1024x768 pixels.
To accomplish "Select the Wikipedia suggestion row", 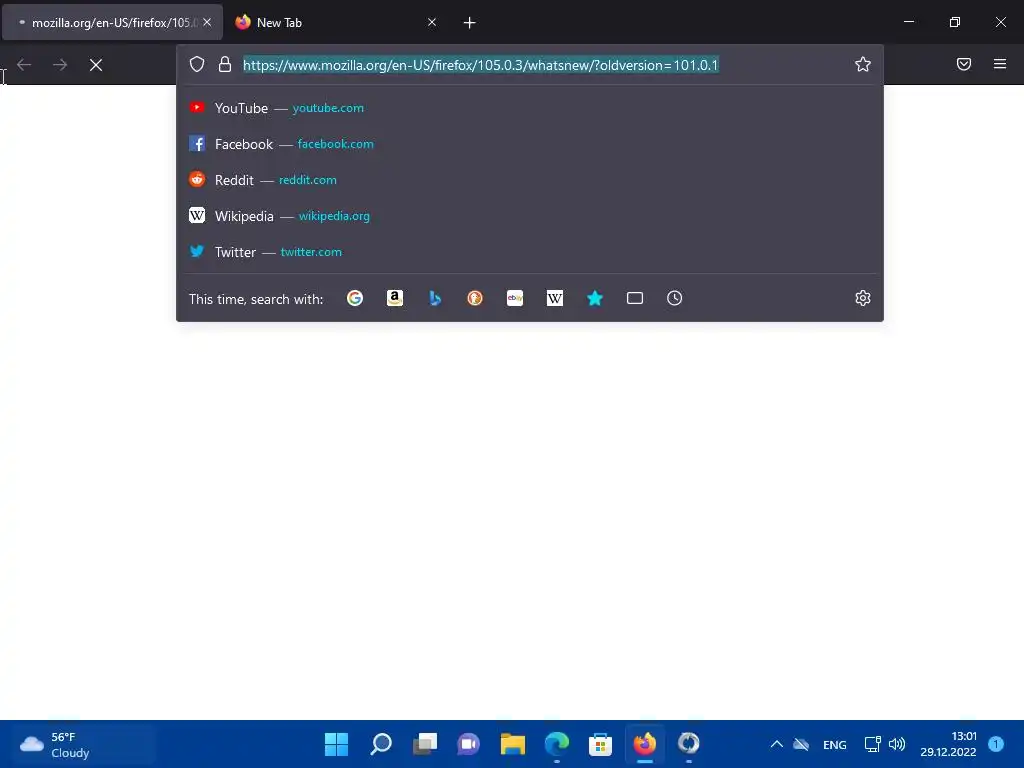I will (530, 216).
